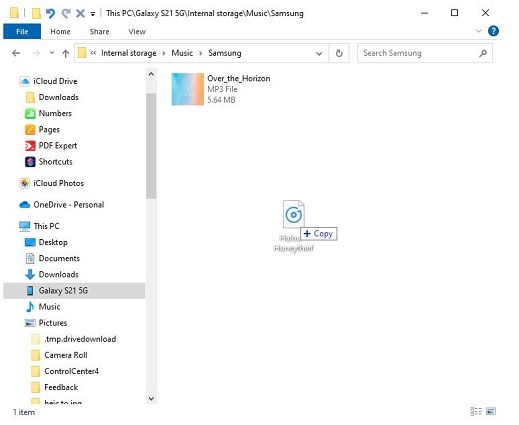
Task: Open iCloud Drive Downloads folder
Action: [x=58, y=97]
